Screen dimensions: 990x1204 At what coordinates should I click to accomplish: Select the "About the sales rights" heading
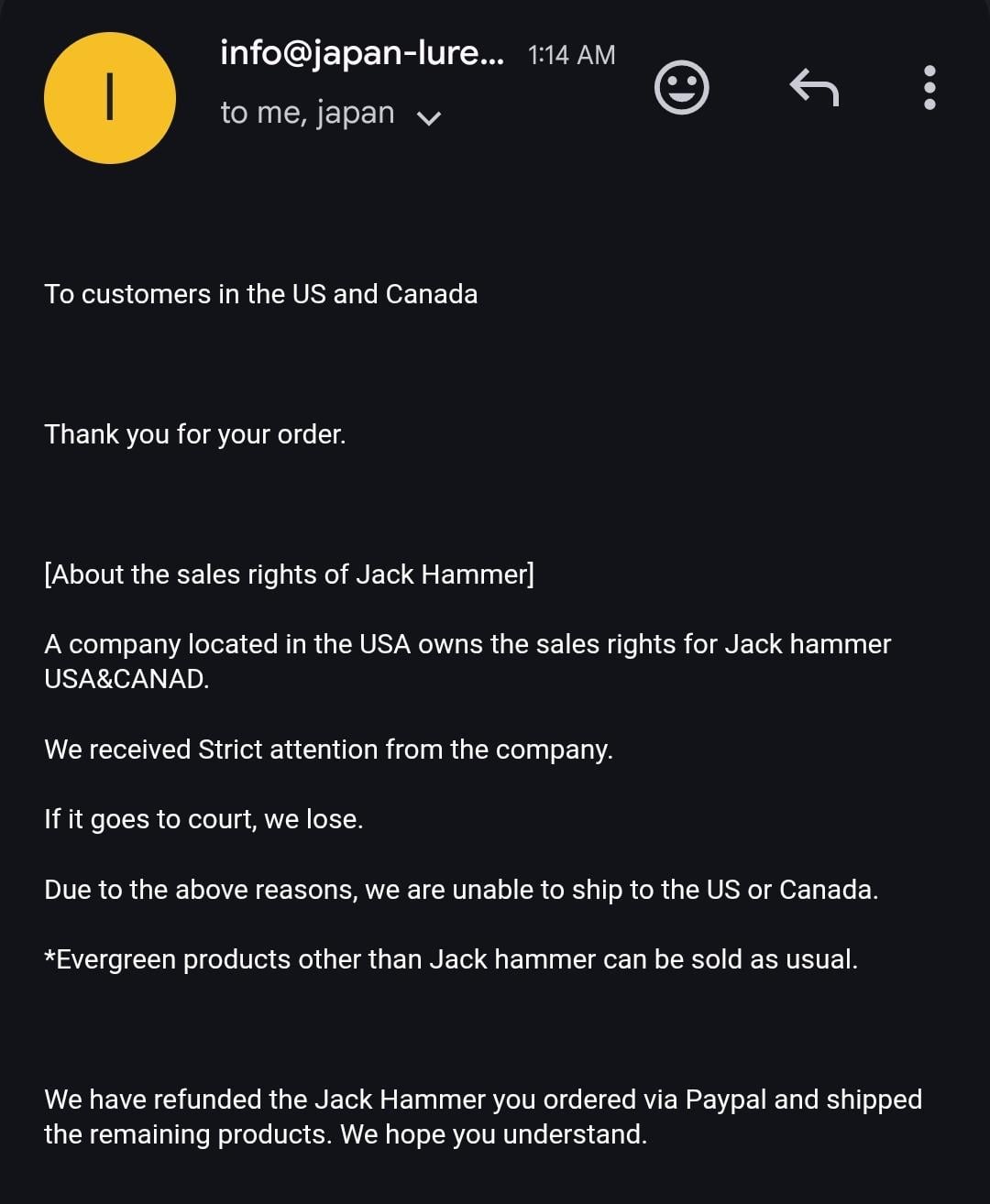[x=289, y=575]
